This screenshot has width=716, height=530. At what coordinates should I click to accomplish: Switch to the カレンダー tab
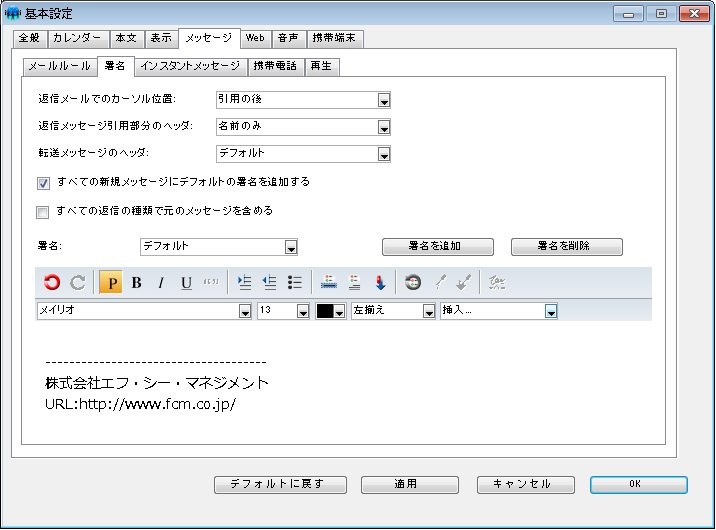click(x=78, y=38)
